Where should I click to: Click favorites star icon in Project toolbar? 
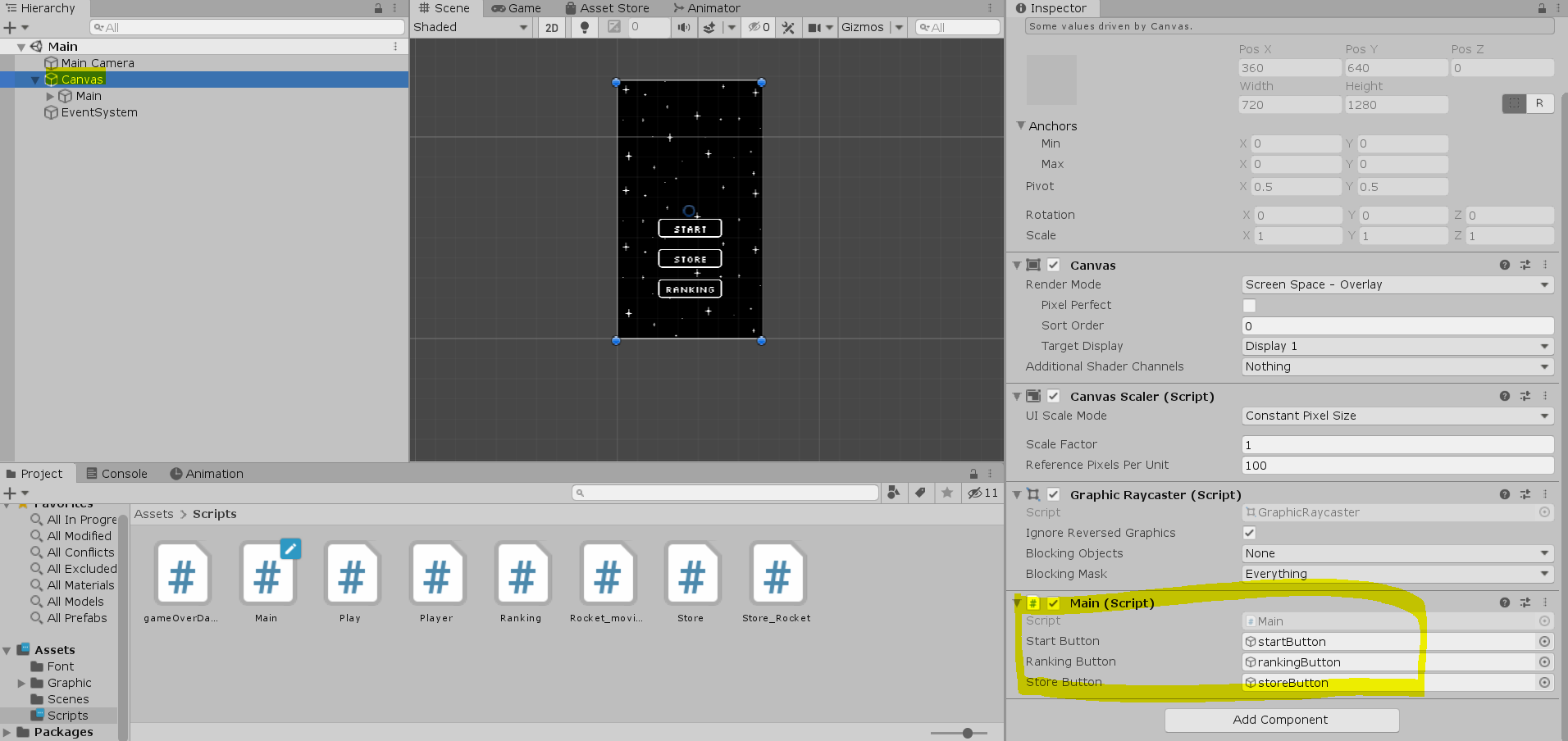tap(947, 493)
